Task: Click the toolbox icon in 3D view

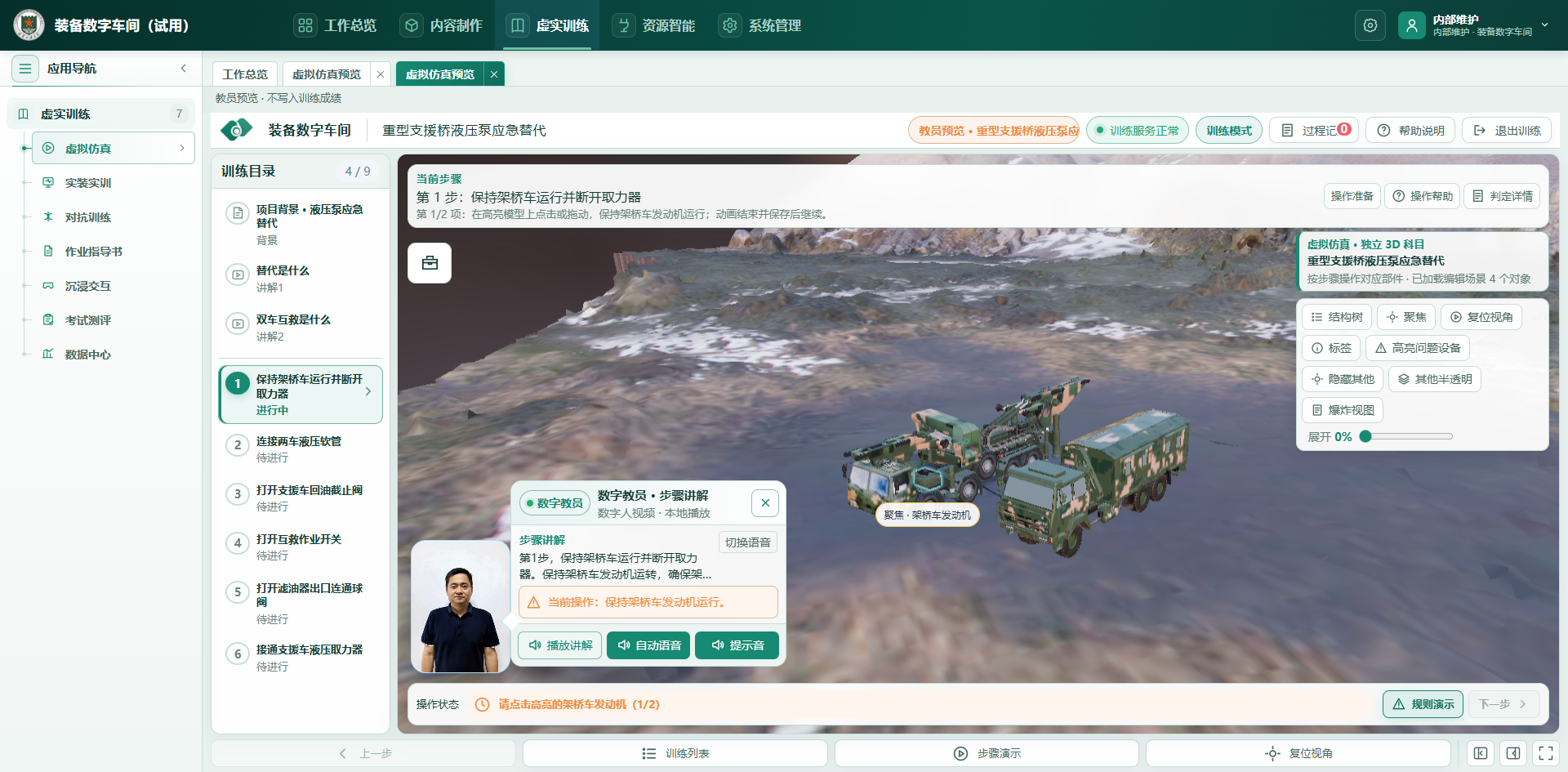Action: (x=430, y=263)
